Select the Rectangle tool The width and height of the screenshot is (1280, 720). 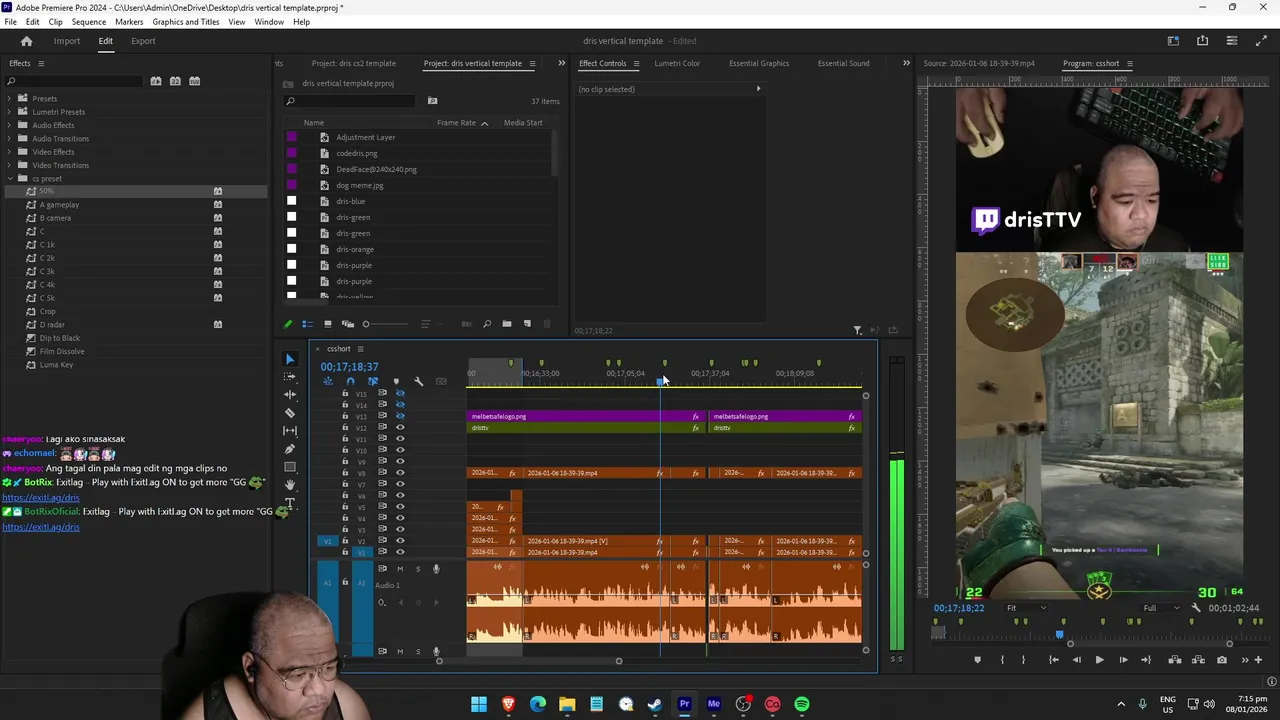point(290,466)
